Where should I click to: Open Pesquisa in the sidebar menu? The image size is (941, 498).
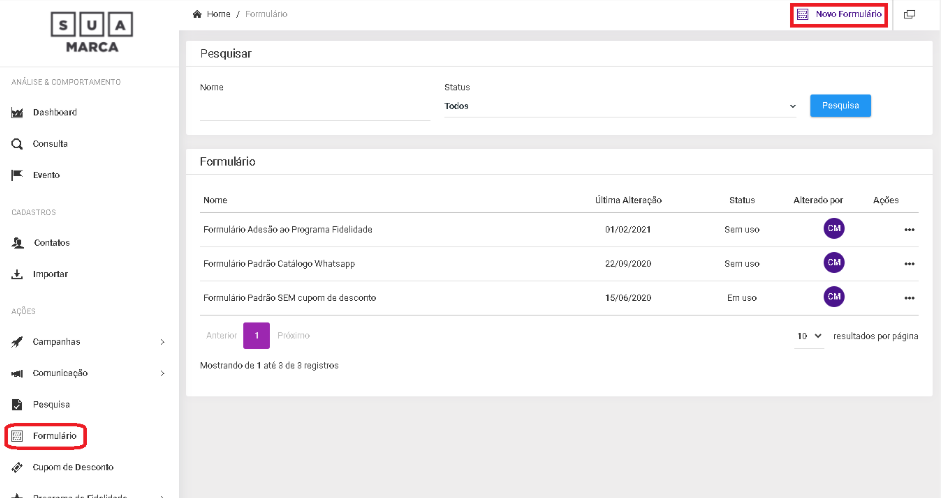51,405
